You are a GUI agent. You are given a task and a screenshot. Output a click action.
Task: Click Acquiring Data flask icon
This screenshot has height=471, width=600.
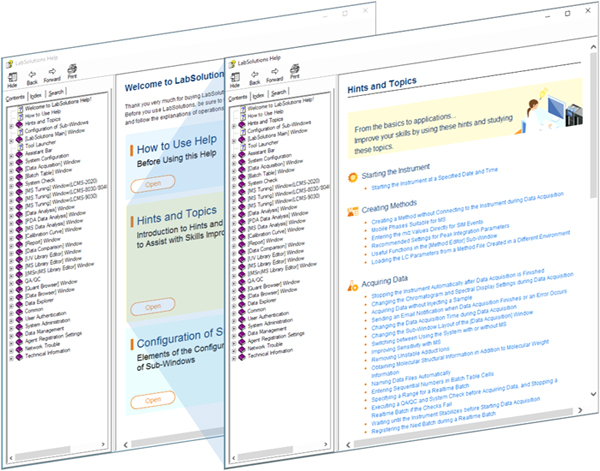point(352,286)
